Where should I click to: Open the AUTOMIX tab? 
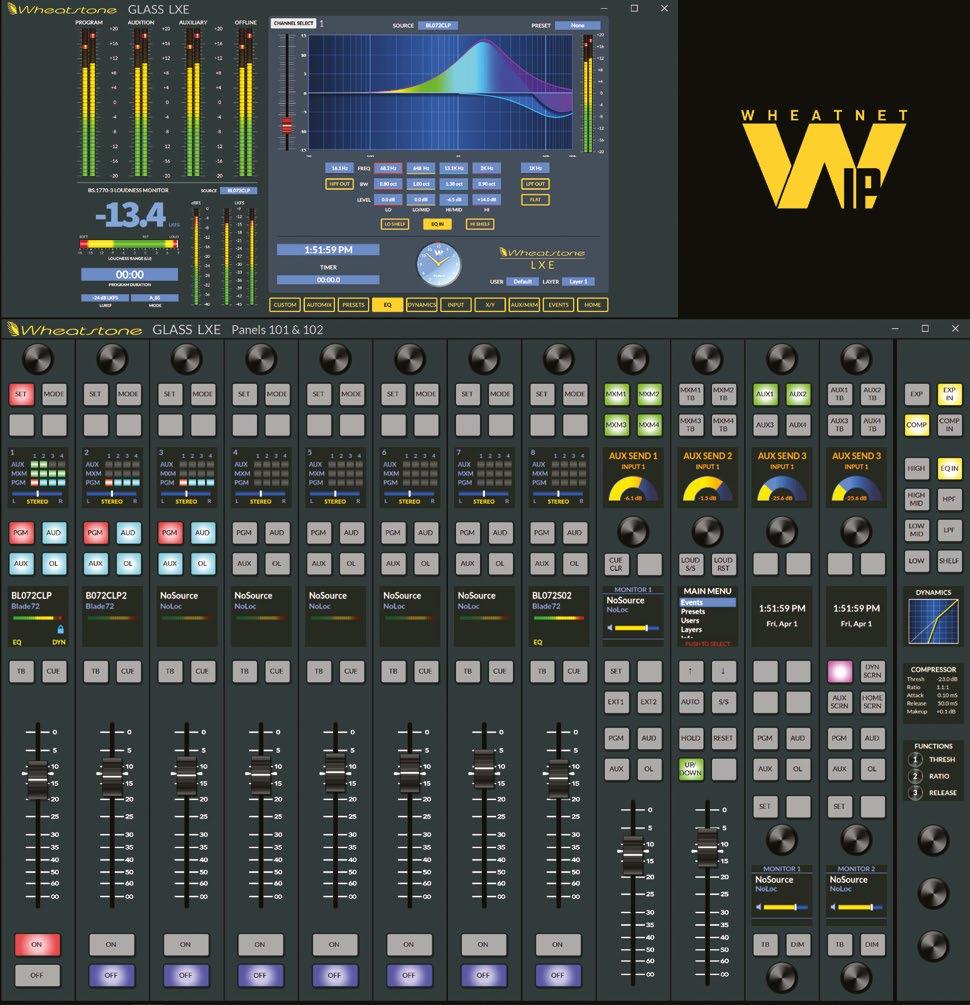pos(319,305)
